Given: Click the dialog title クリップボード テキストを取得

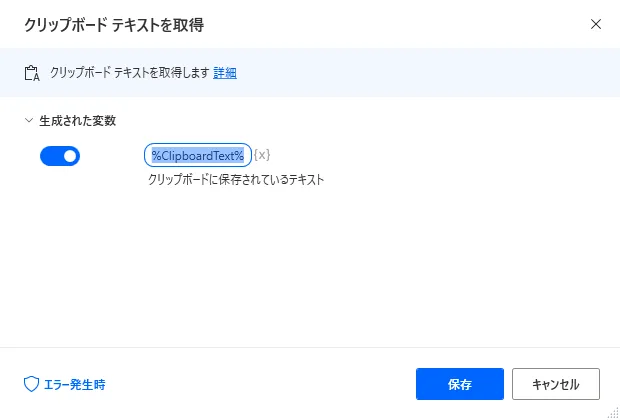Looking at the screenshot, I should click(120, 23).
